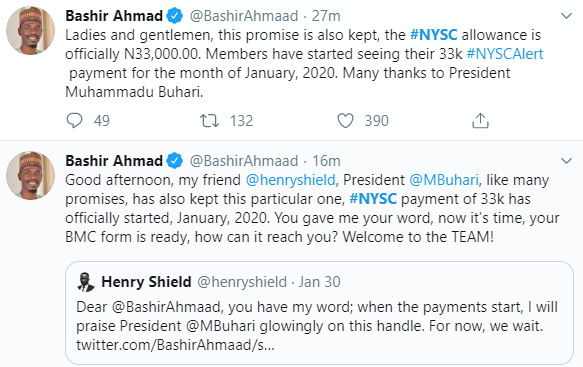Open the @MBuhari mention in the second tweet

click(x=444, y=180)
